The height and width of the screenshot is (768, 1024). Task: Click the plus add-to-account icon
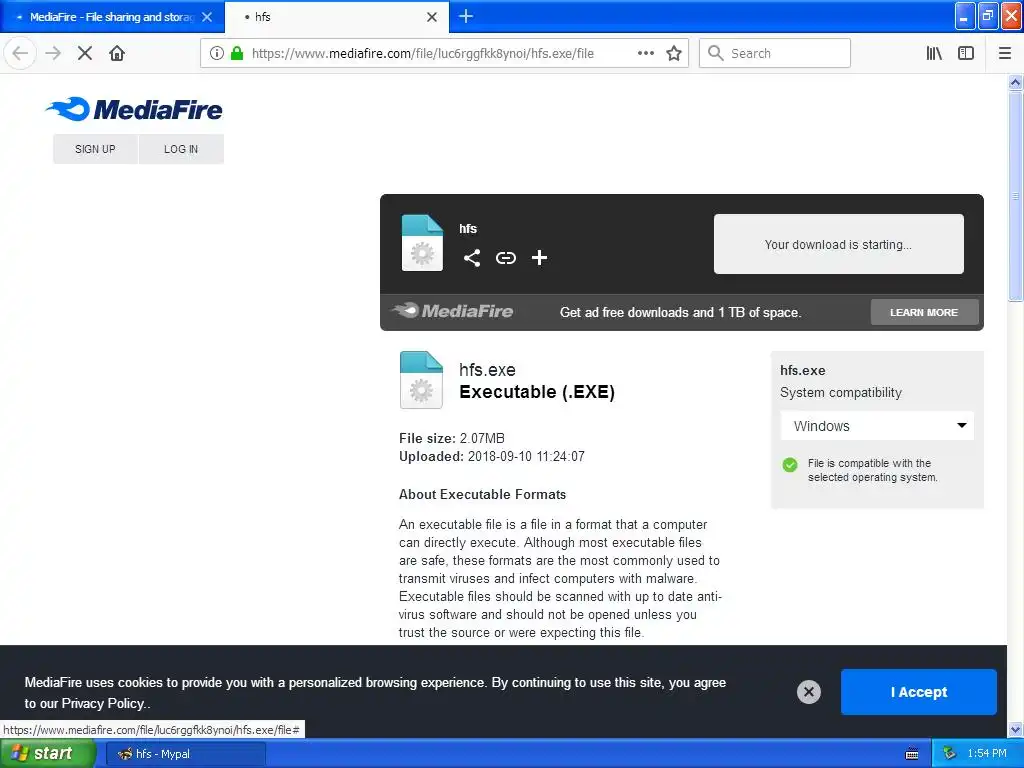coord(539,258)
